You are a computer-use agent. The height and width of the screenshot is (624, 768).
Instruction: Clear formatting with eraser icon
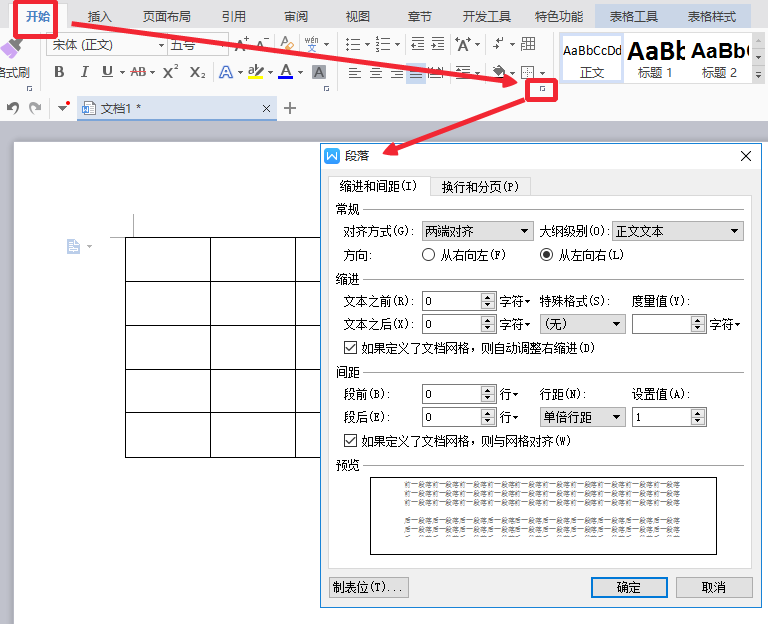[x=287, y=44]
